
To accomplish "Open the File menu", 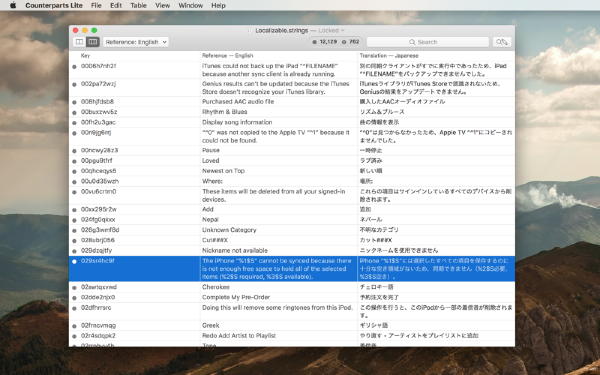I will [96, 5].
